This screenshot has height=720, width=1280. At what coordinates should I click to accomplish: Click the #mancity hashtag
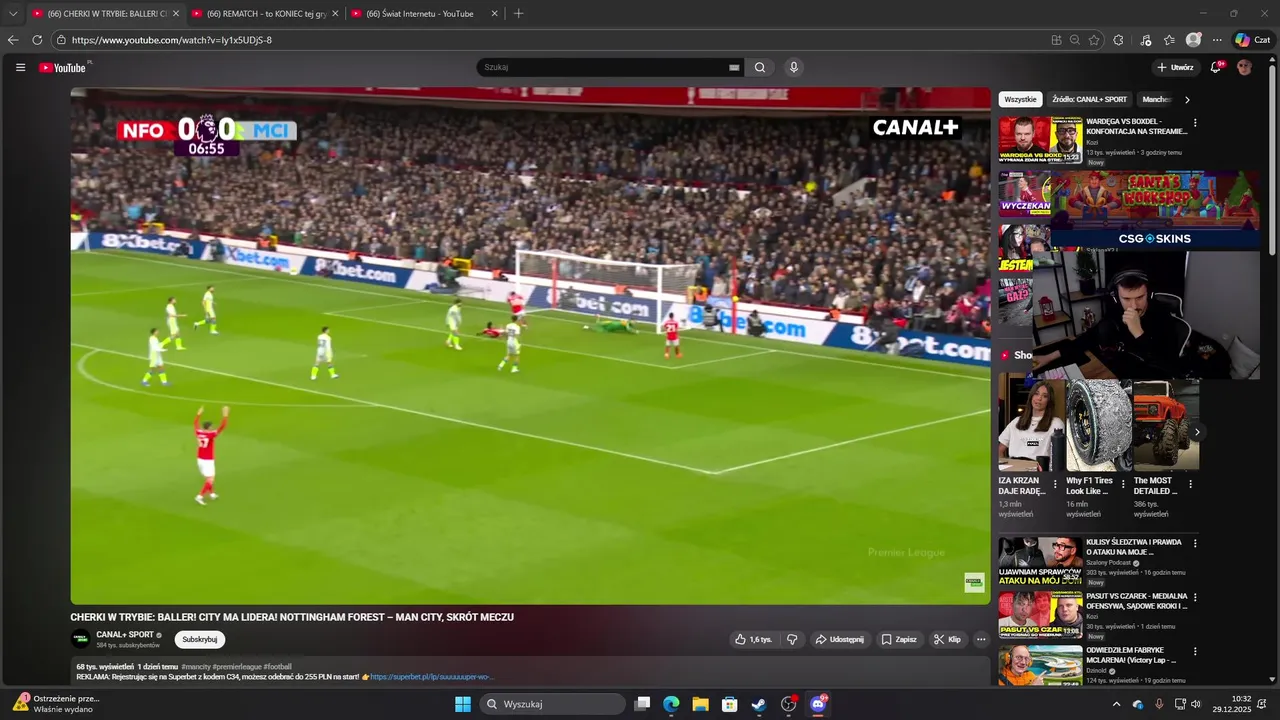click(x=196, y=667)
